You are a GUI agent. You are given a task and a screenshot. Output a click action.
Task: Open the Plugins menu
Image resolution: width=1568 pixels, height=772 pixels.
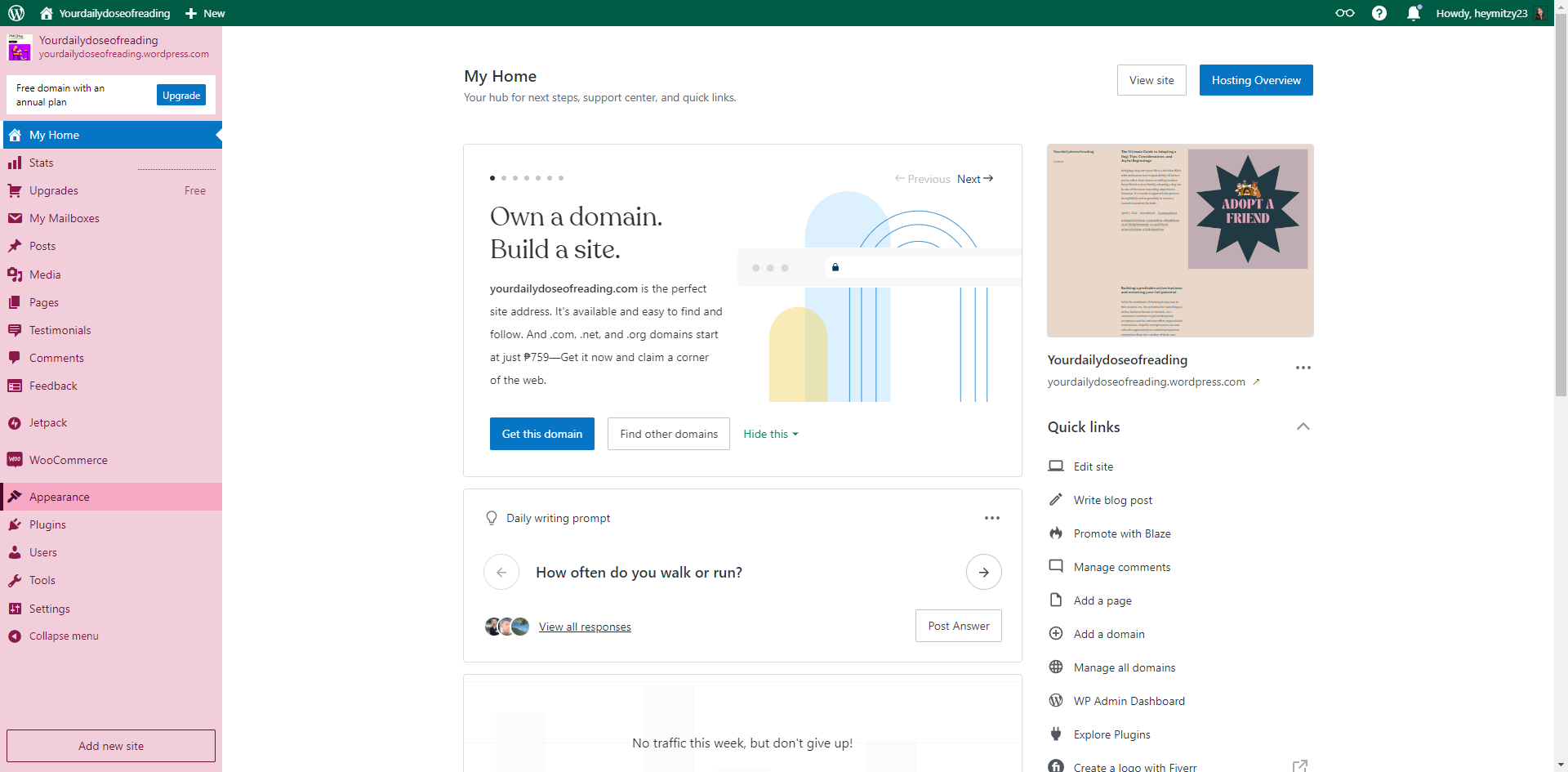click(x=111, y=524)
